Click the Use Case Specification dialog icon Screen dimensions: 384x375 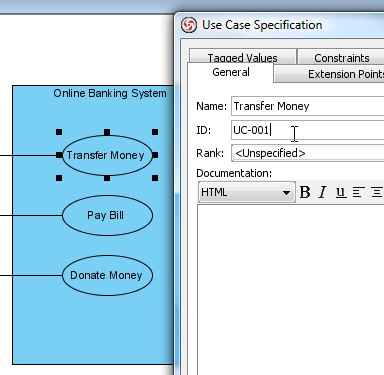tap(189, 25)
